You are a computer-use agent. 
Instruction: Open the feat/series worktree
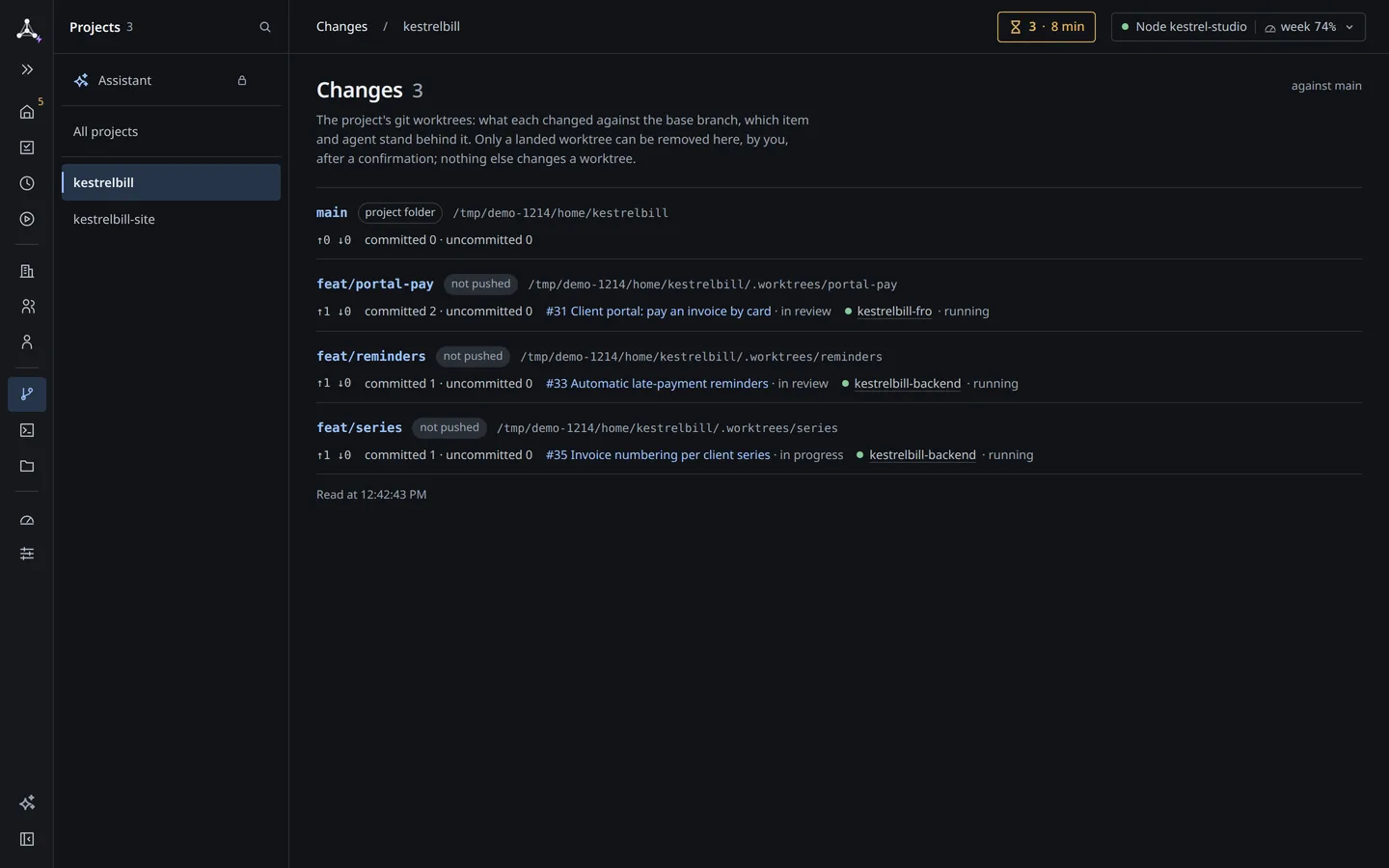click(x=360, y=428)
